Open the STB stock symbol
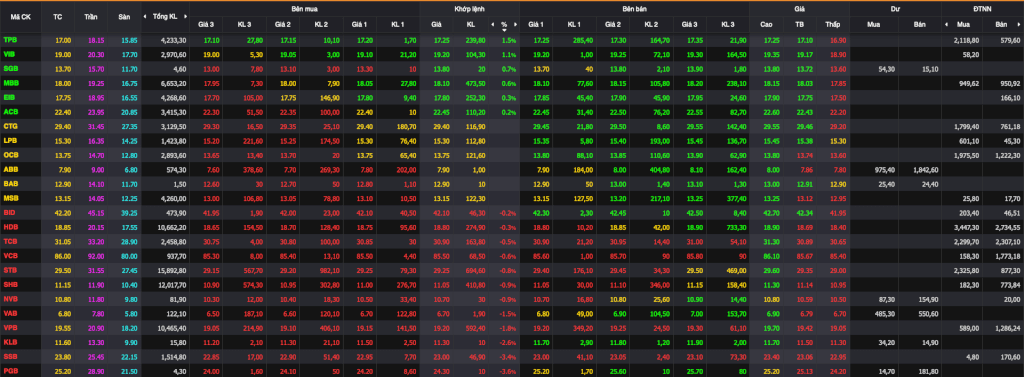This screenshot has width=1024, height=377. pos(10,269)
